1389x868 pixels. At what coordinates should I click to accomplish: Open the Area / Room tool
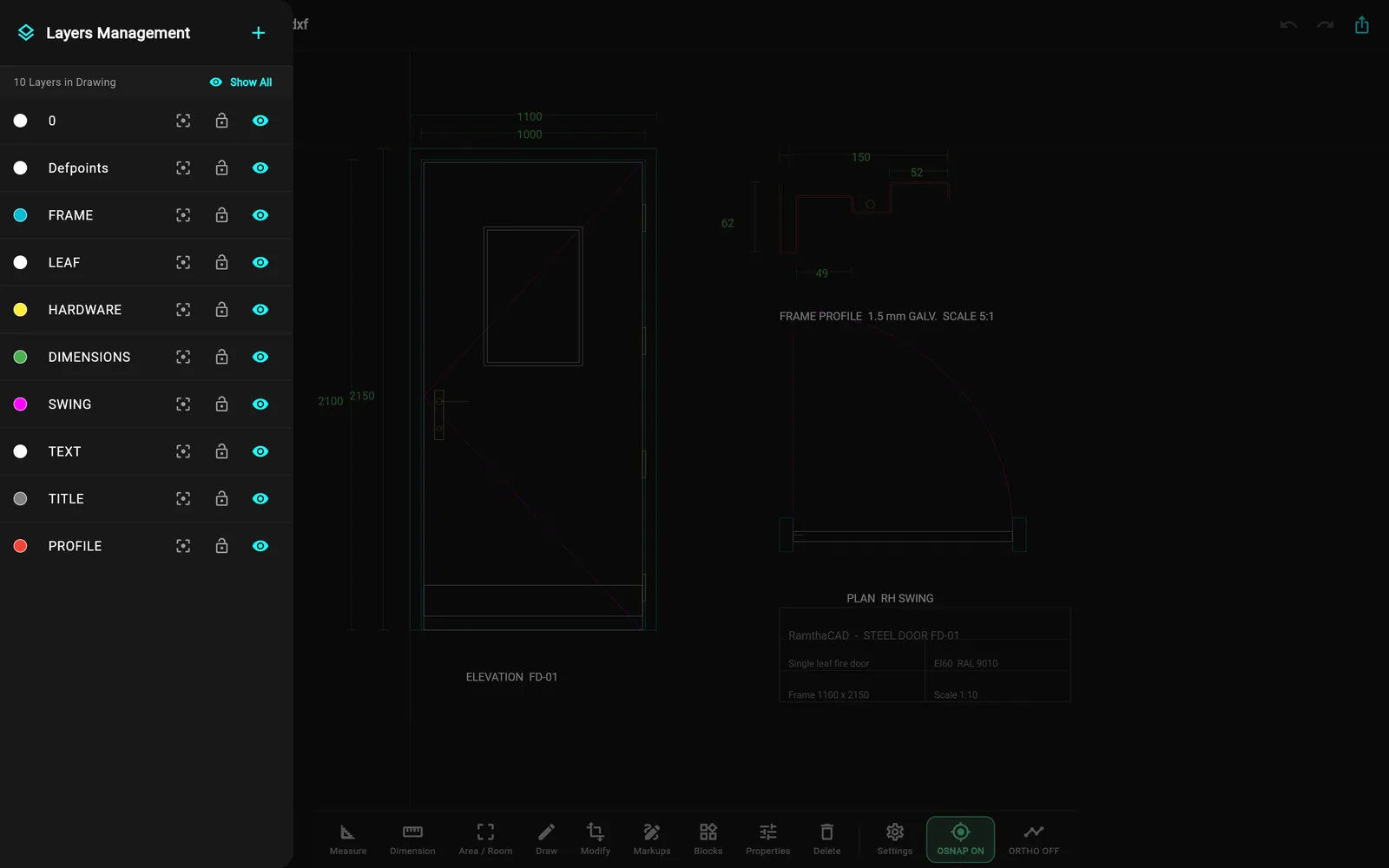point(485,839)
